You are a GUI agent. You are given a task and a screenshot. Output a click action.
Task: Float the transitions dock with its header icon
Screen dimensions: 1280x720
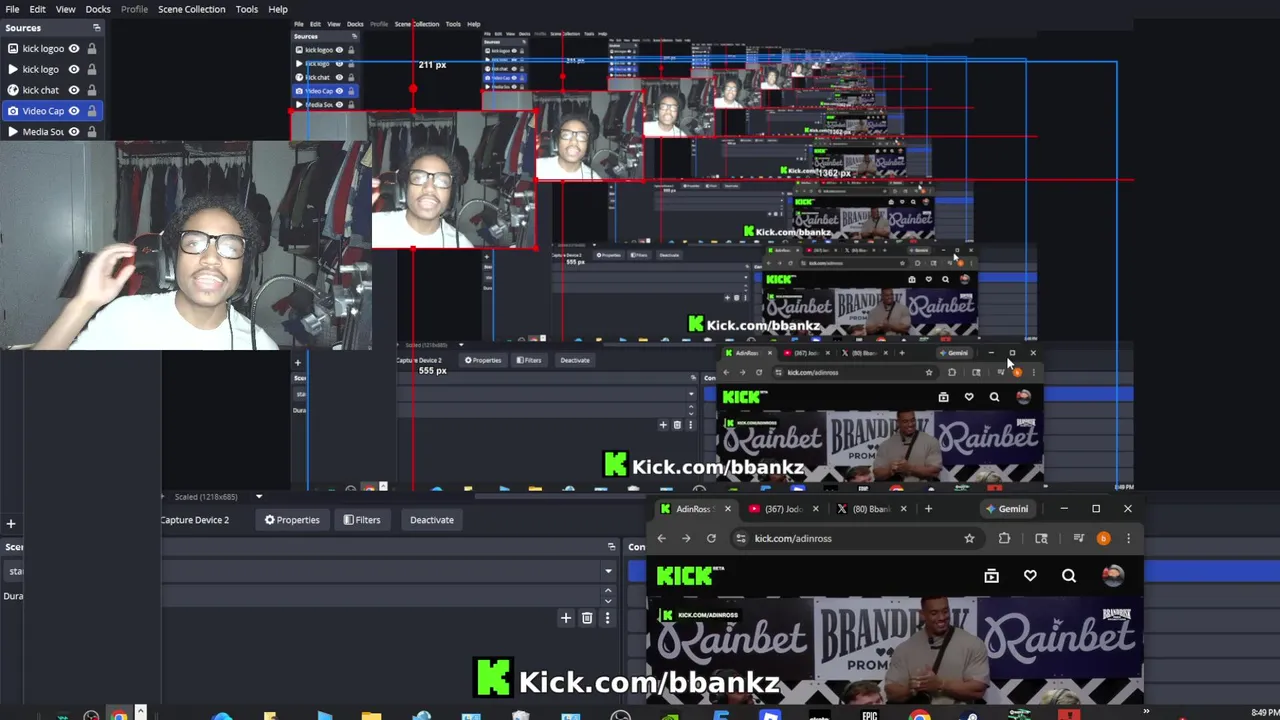[x=611, y=547]
